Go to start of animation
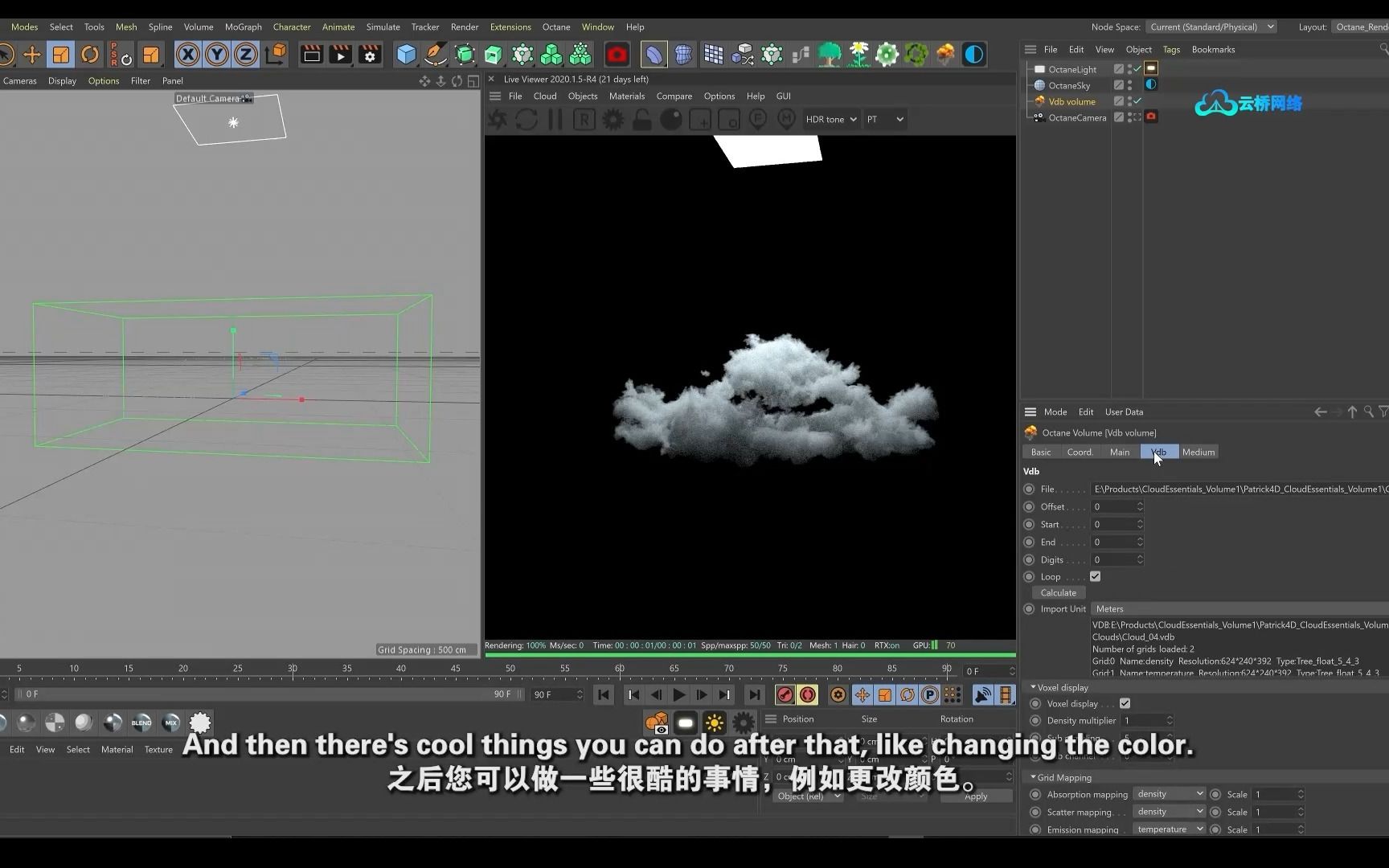This screenshot has width=1389, height=868. pos(604,694)
